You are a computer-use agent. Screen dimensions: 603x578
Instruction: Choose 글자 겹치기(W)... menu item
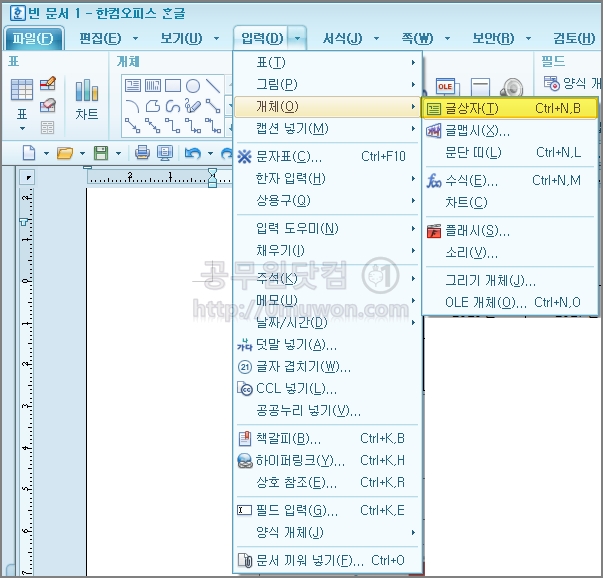coord(327,367)
